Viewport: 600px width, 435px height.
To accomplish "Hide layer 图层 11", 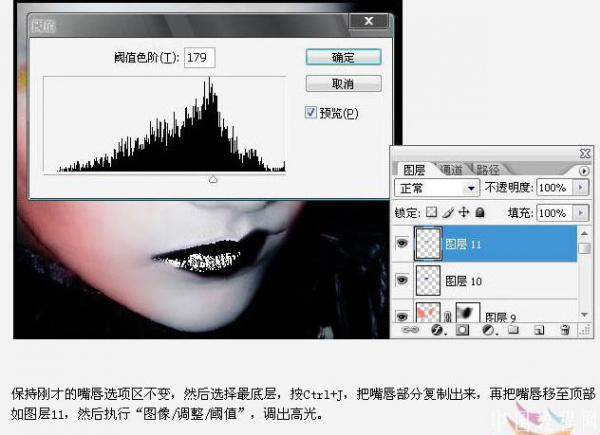I will (402, 243).
